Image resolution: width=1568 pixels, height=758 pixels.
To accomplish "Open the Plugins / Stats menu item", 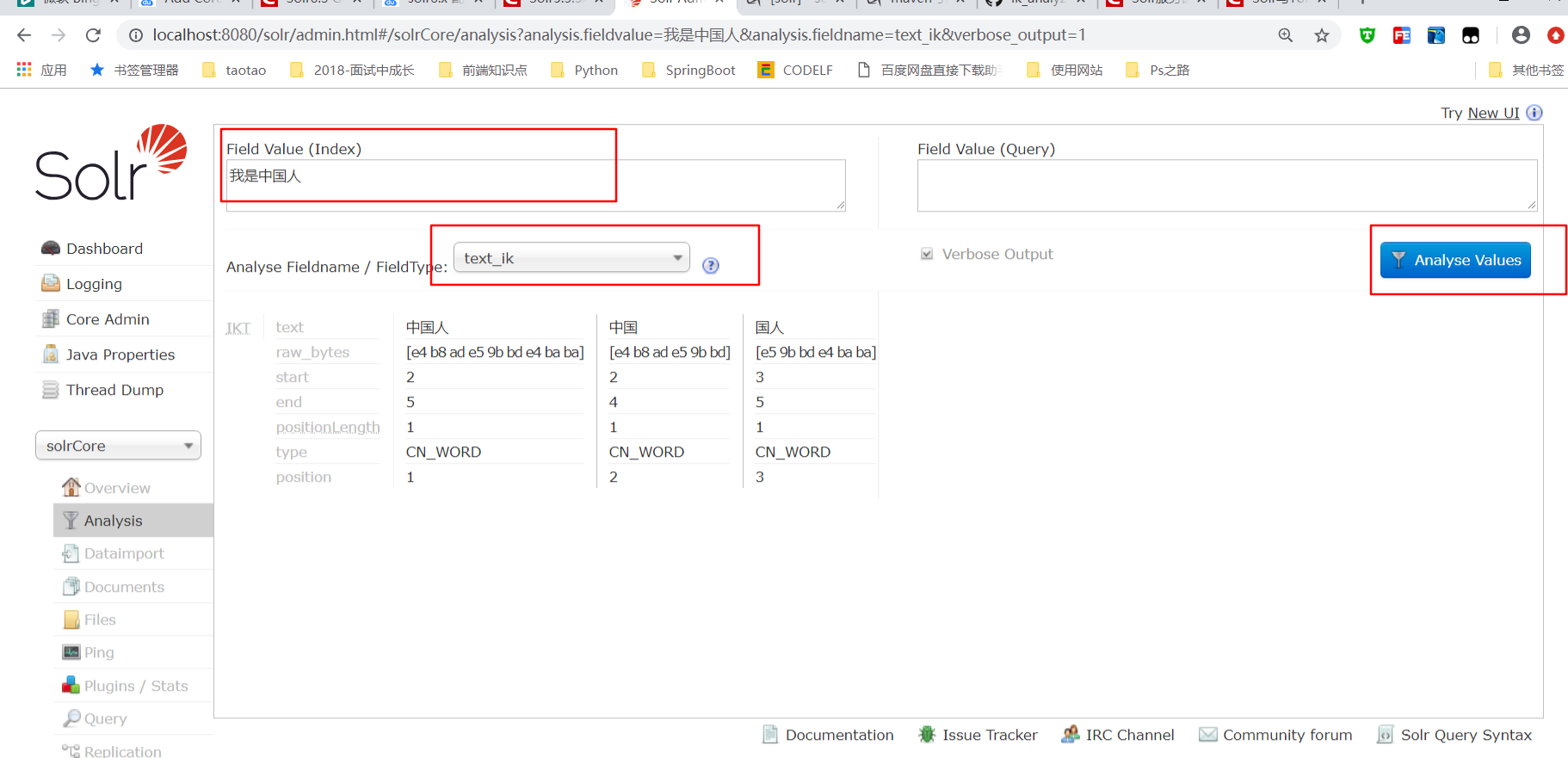I will click(x=136, y=685).
